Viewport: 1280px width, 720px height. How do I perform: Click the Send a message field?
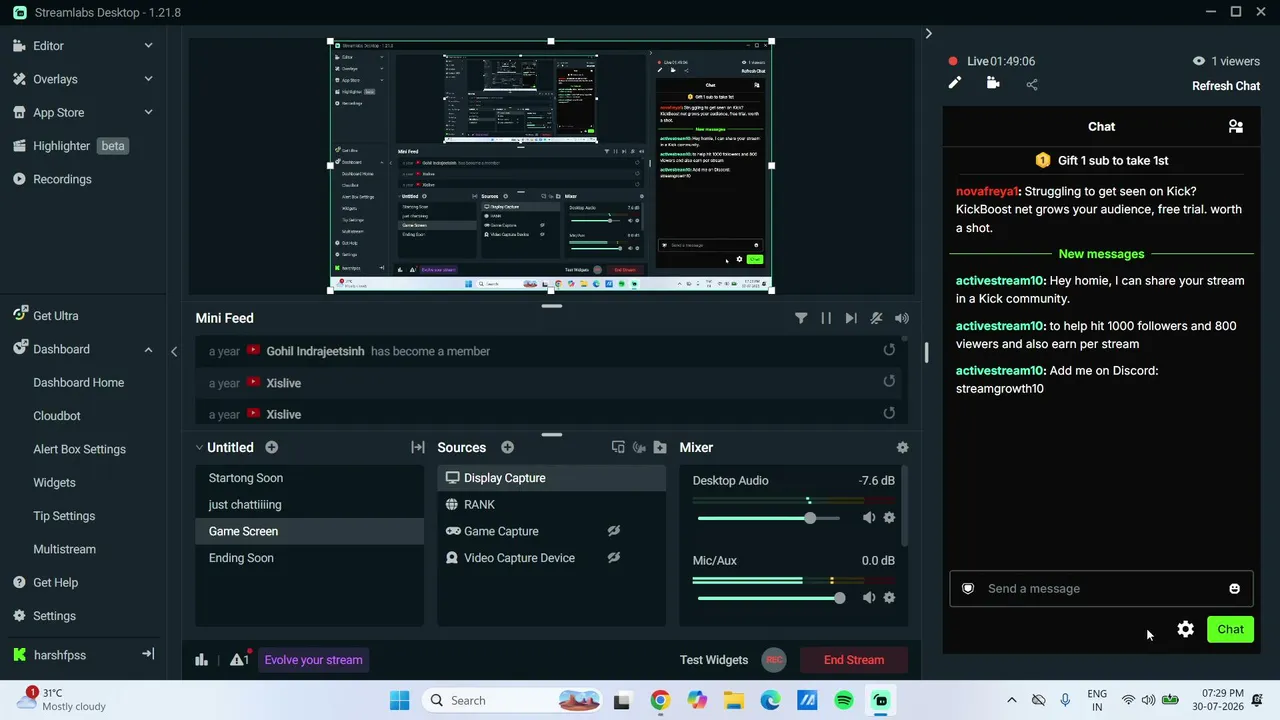coord(1100,588)
